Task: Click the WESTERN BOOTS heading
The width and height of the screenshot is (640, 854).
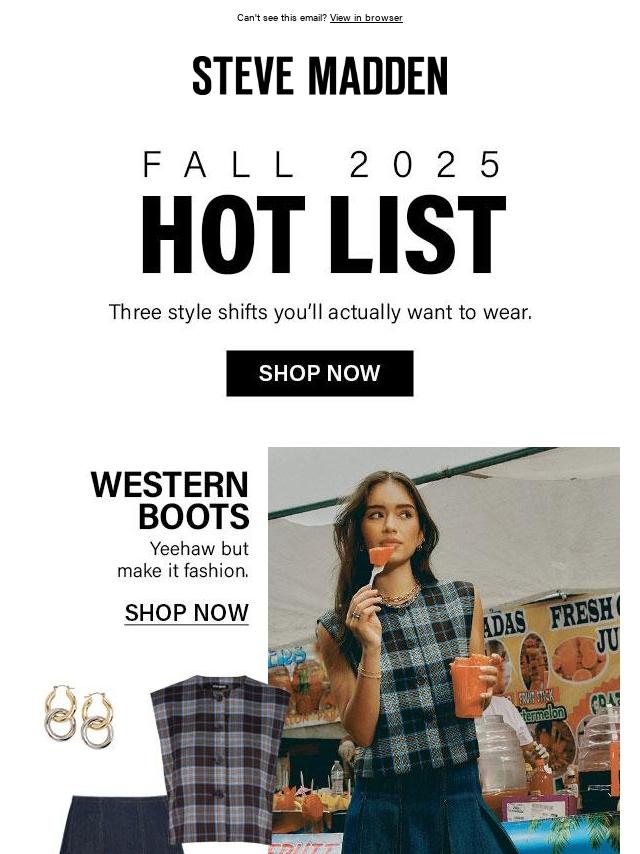Action: tap(170, 500)
